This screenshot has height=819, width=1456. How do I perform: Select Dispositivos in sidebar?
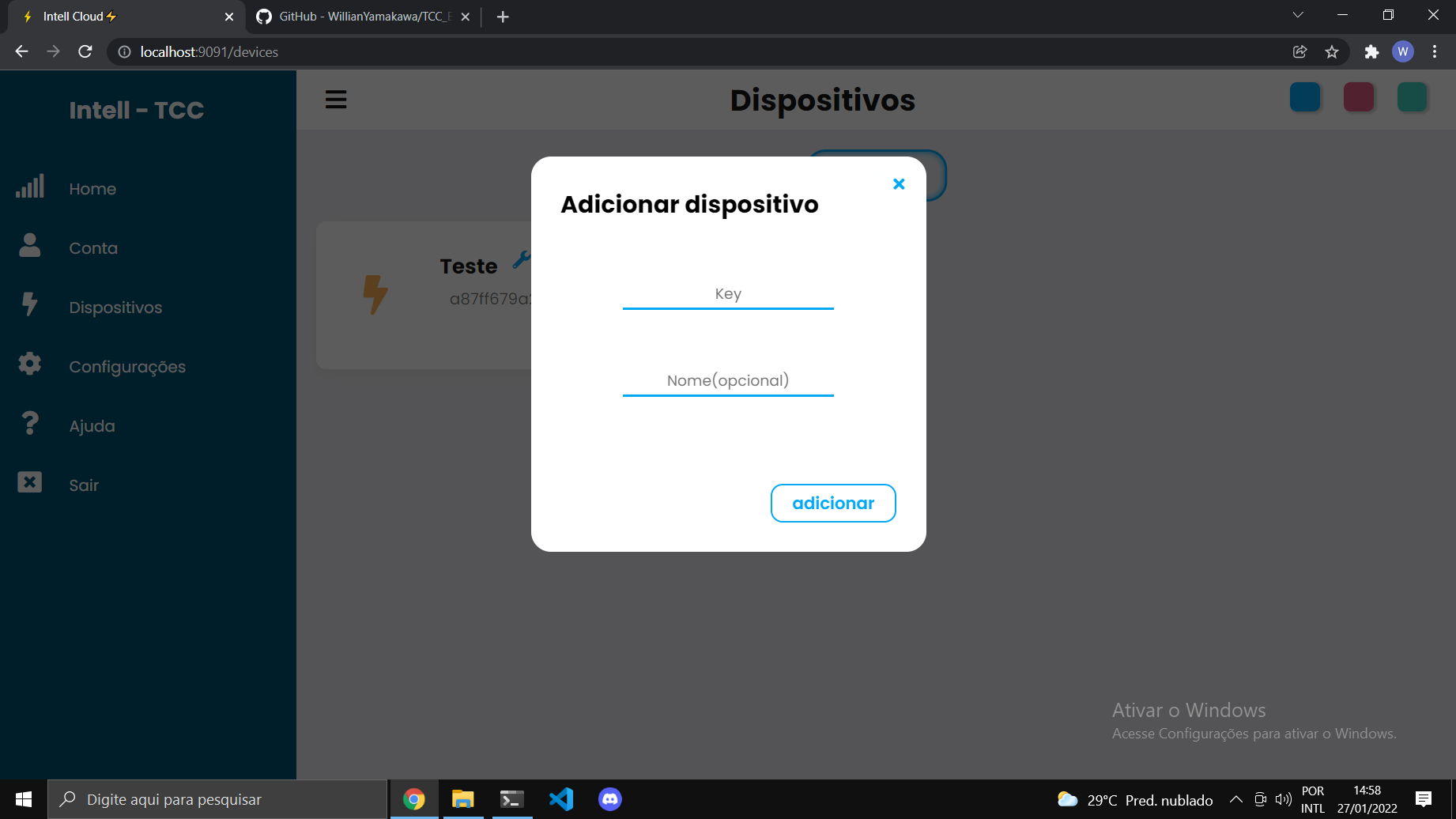[x=115, y=308]
